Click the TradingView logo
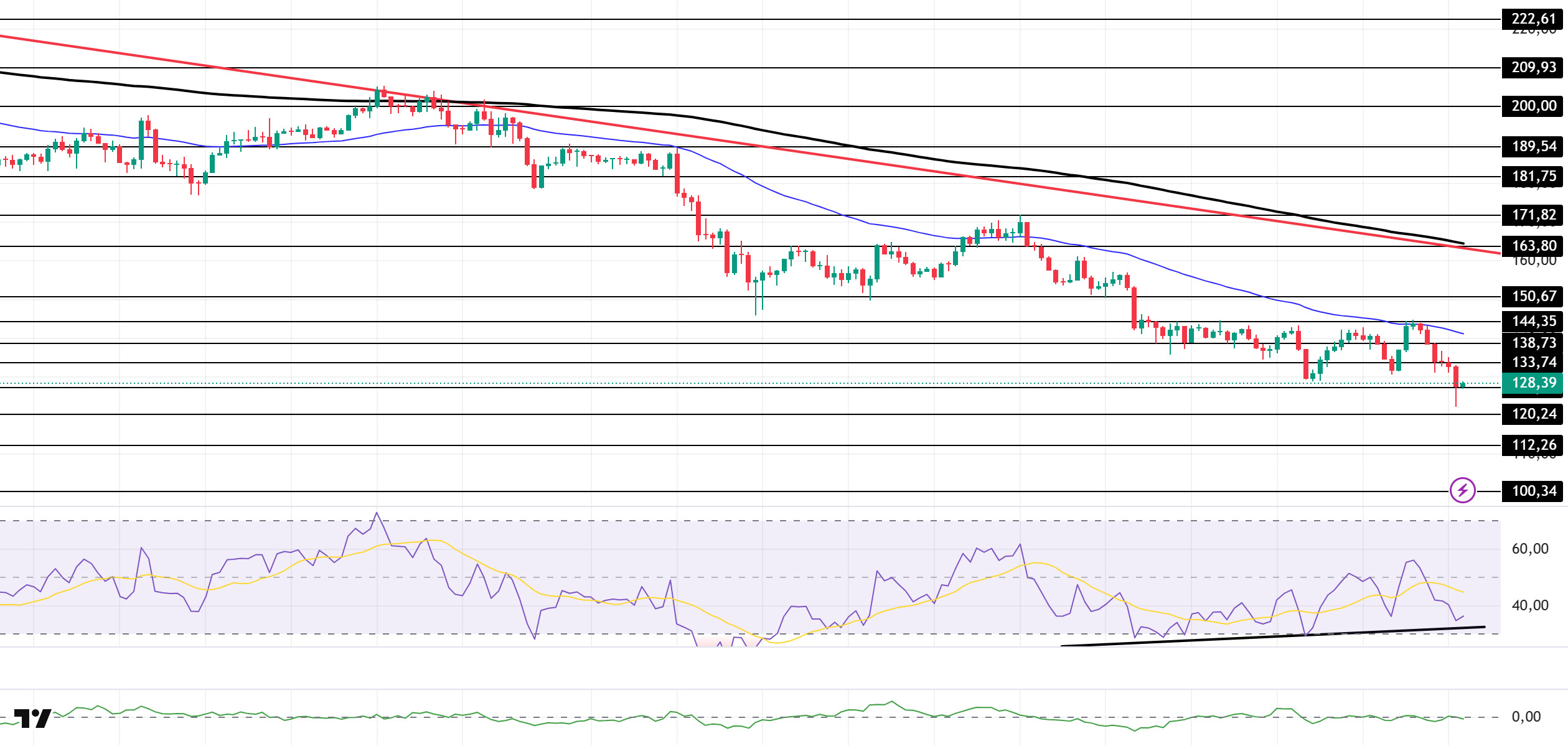Image resolution: width=1568 pixels, height=754 pixels. pos(33,719)
